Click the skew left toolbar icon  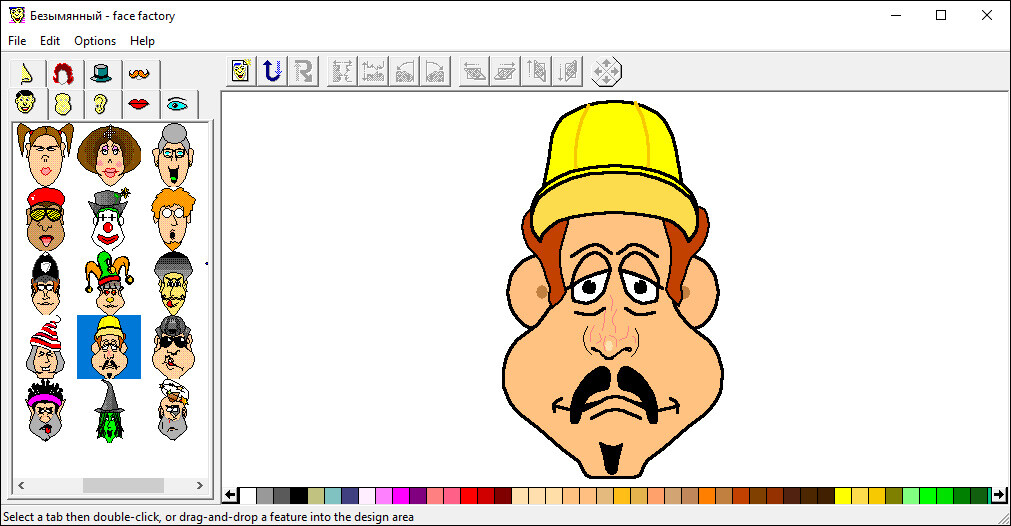click(473, 71)
